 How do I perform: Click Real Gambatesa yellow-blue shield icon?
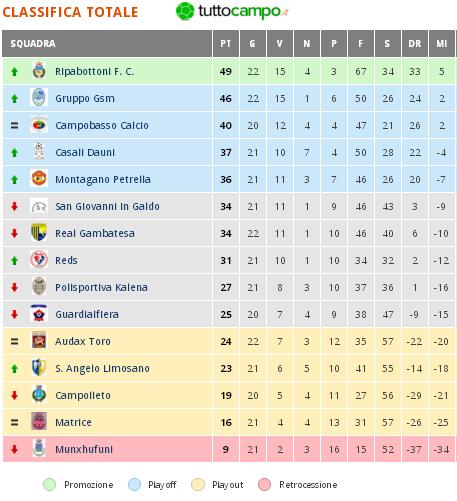pyautogui.click(x=39, y=233)
